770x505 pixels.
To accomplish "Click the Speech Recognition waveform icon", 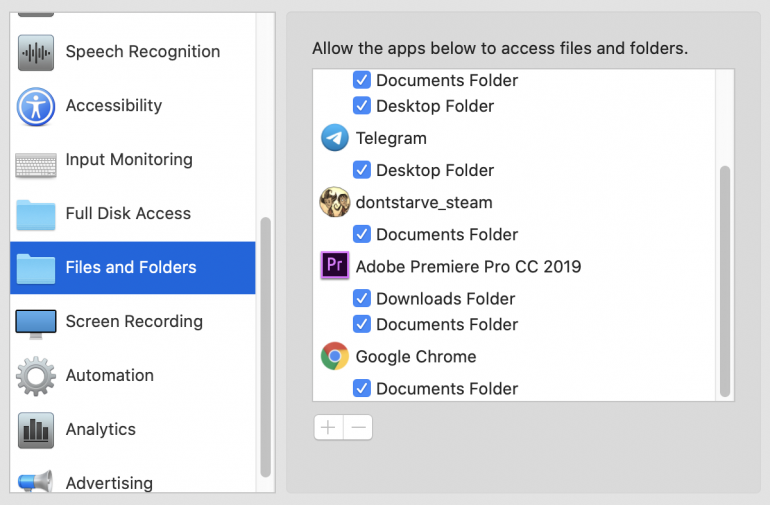I will pyautogui.click(x=36, y=52).
